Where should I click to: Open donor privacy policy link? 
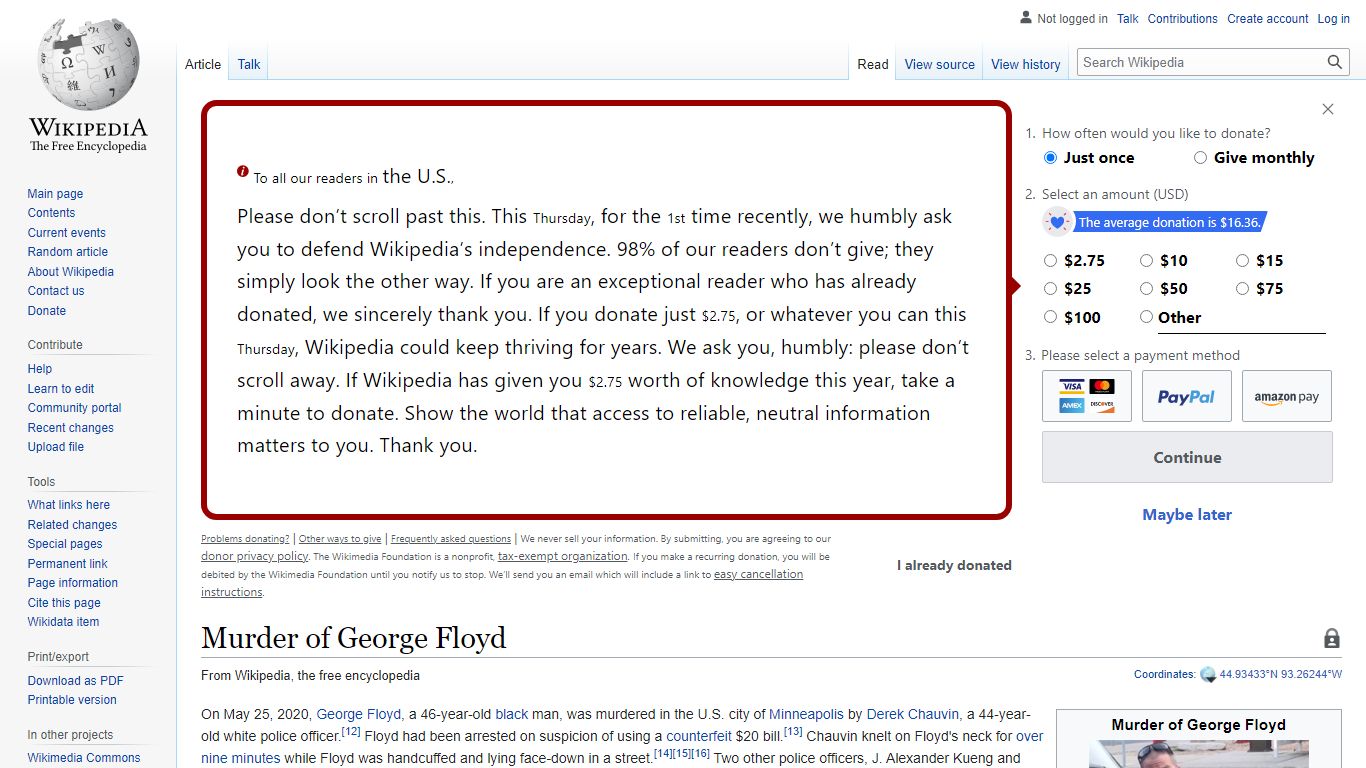[x=254, y=556]
